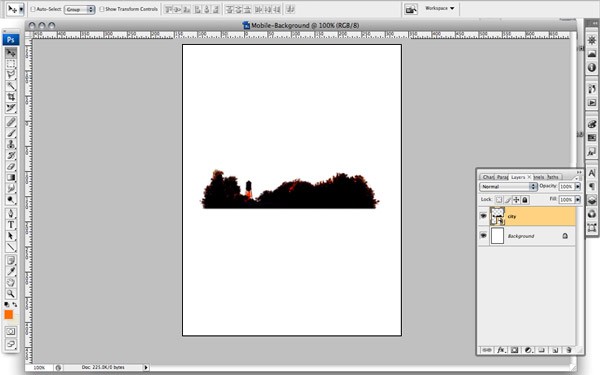Select the Eyedropper tool

point(11,272)
